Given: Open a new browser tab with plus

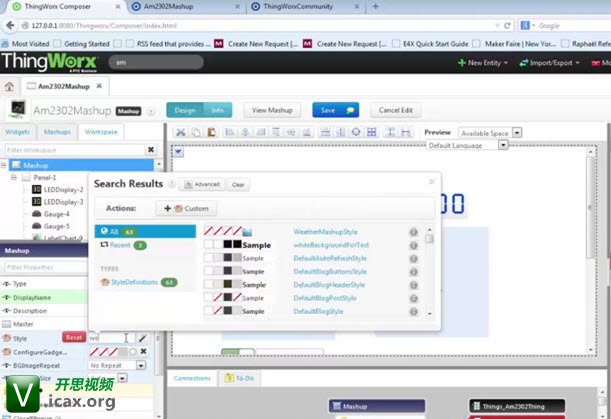Looking at the screenshot, I should pos(375,6).
